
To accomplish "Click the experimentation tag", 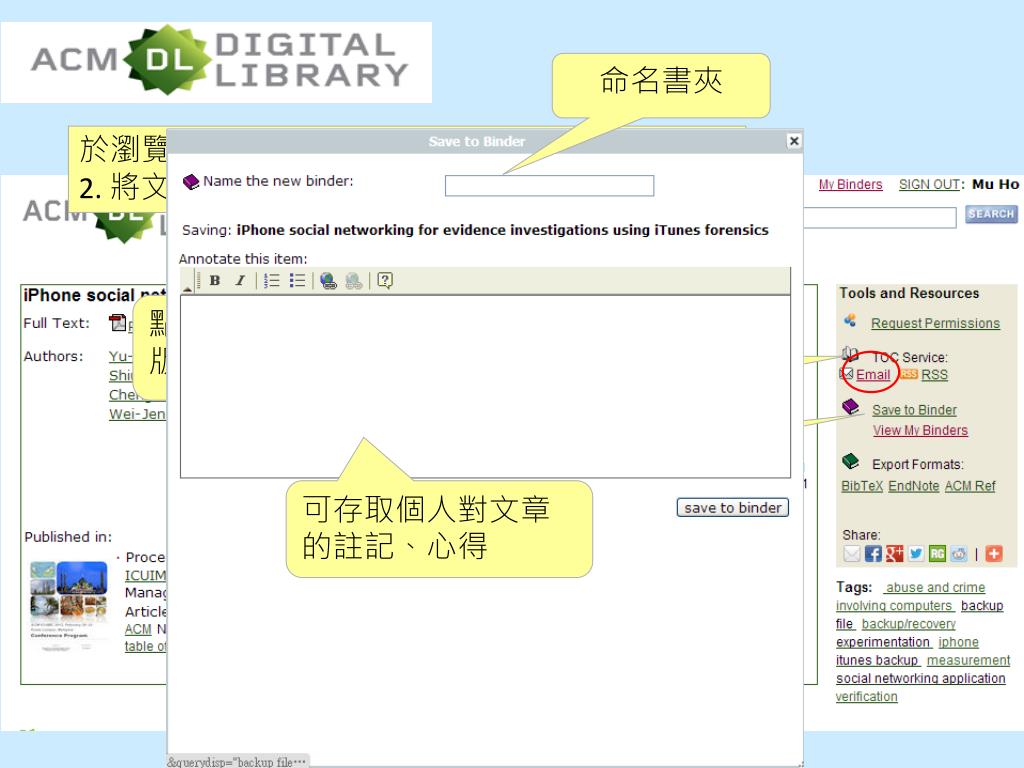I will coord(883,643).
